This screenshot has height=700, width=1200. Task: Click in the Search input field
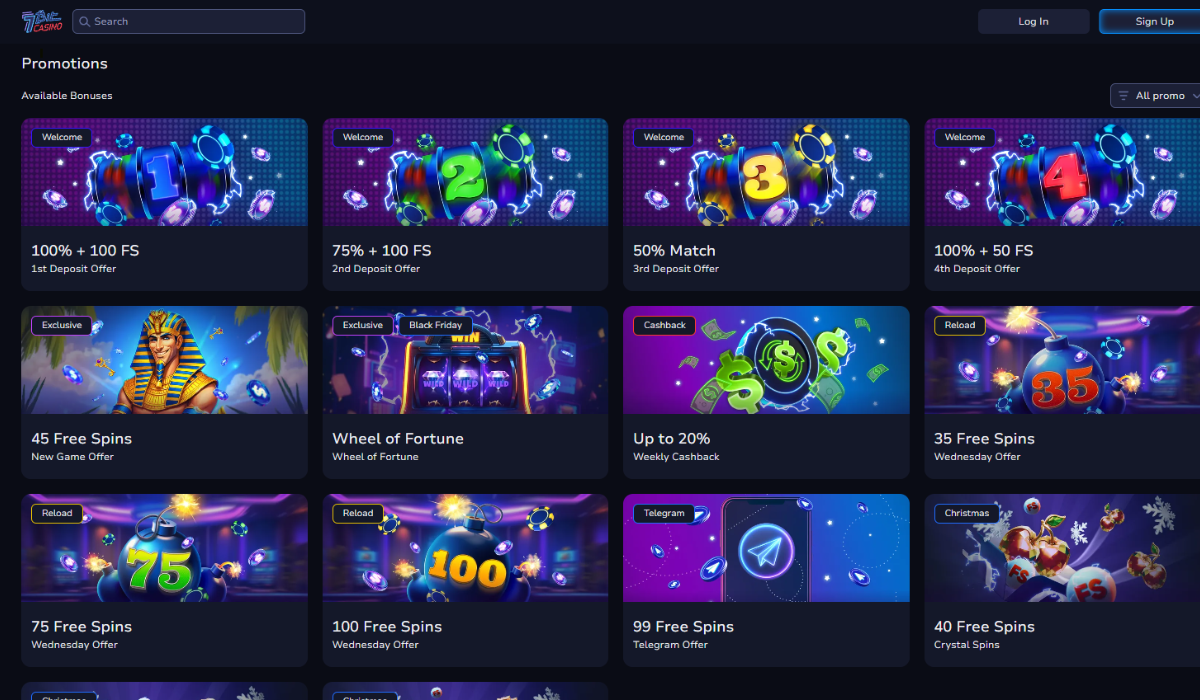click(189, 21)
